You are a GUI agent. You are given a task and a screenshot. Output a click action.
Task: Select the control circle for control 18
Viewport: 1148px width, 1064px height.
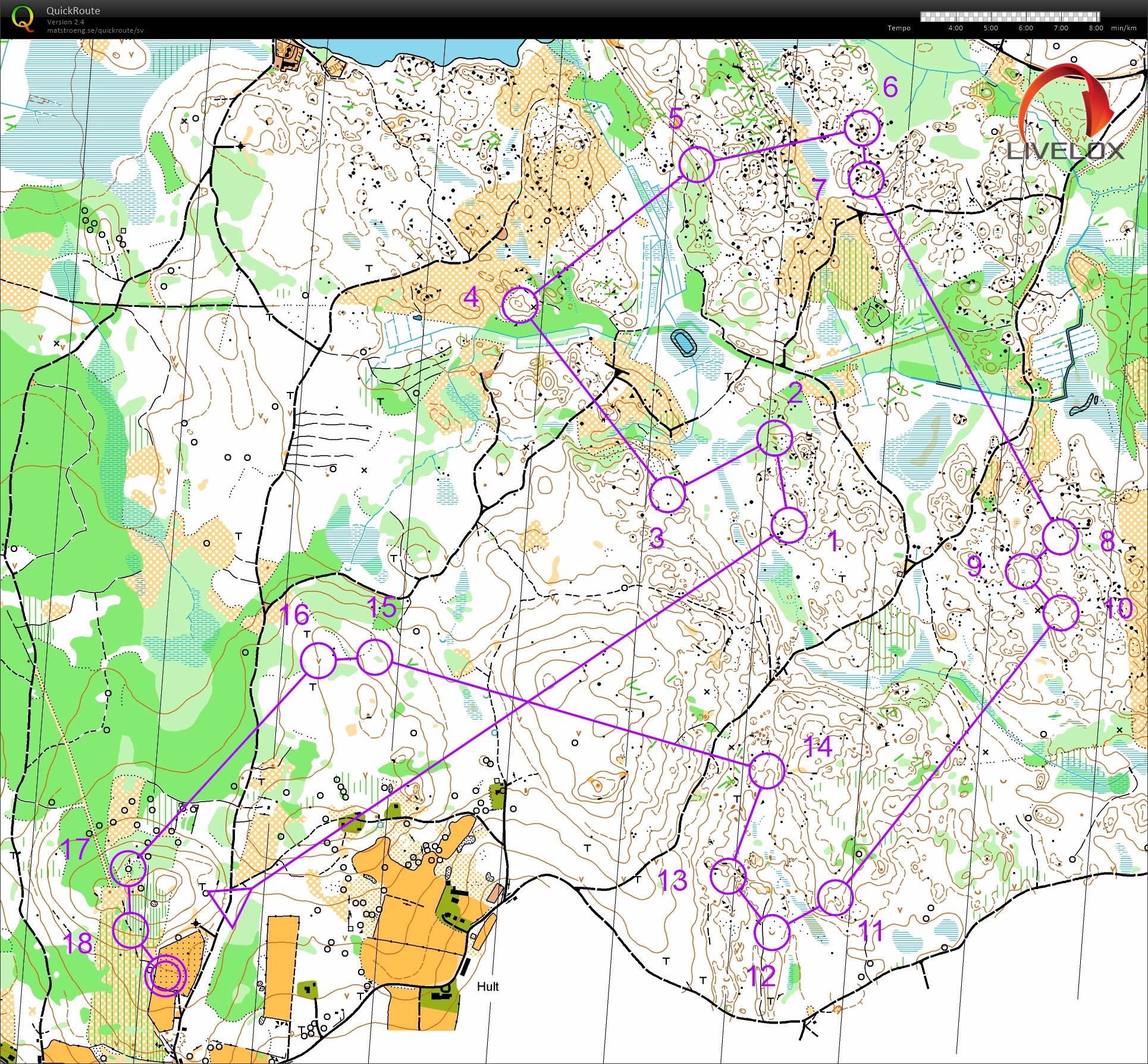point(130,930)
